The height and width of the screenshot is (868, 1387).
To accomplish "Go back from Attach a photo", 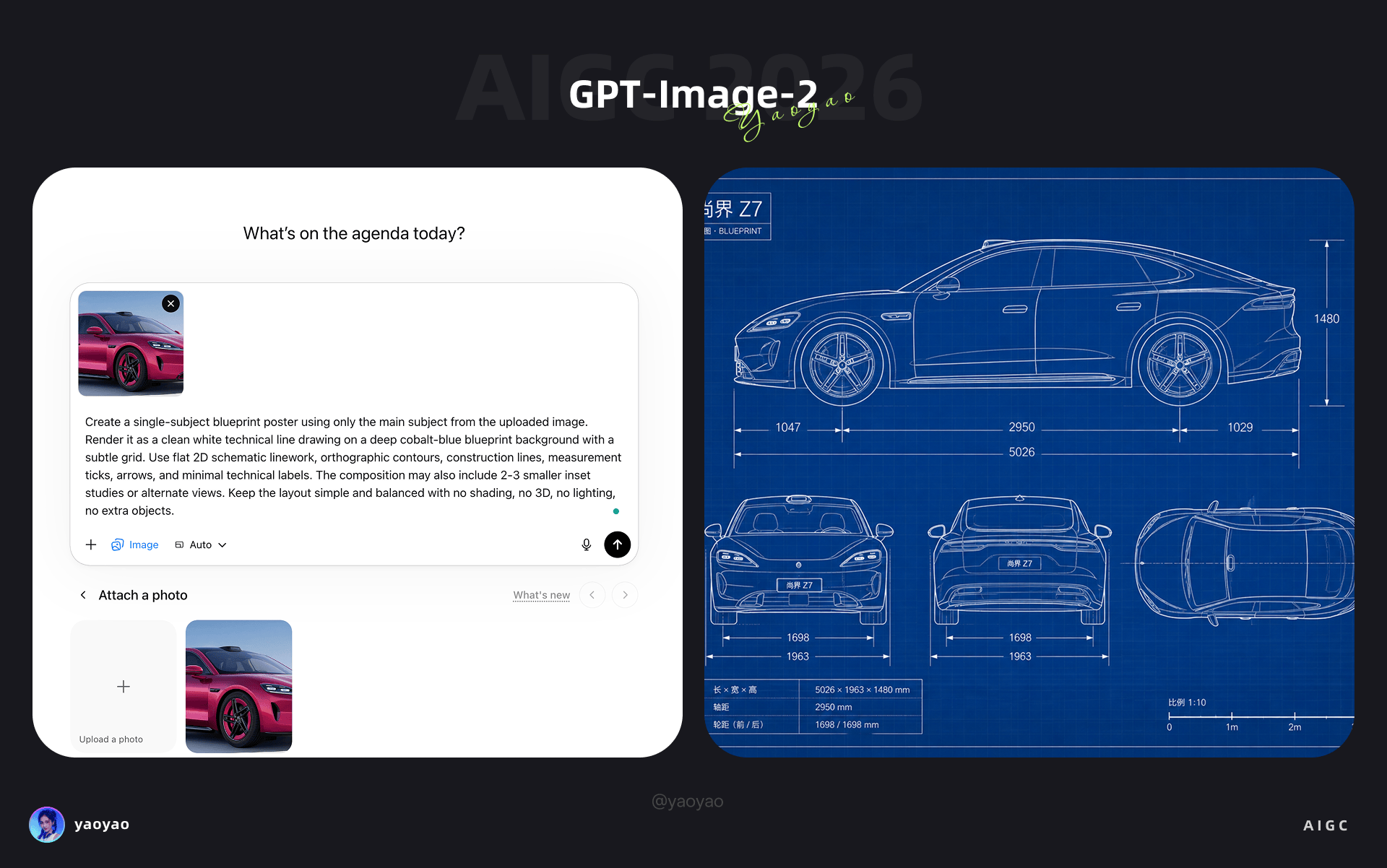I will coord(83,595).
